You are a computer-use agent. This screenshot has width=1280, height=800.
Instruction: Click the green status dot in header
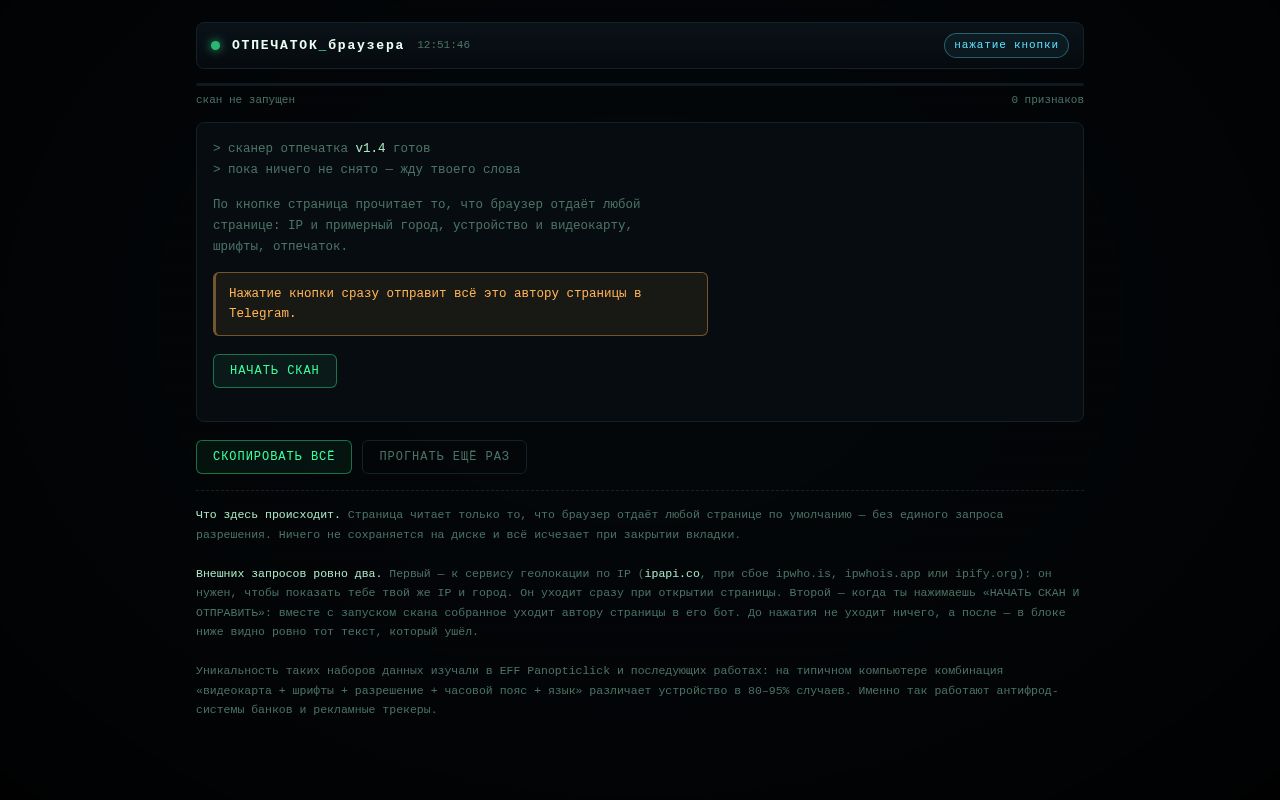click(215, 46)
